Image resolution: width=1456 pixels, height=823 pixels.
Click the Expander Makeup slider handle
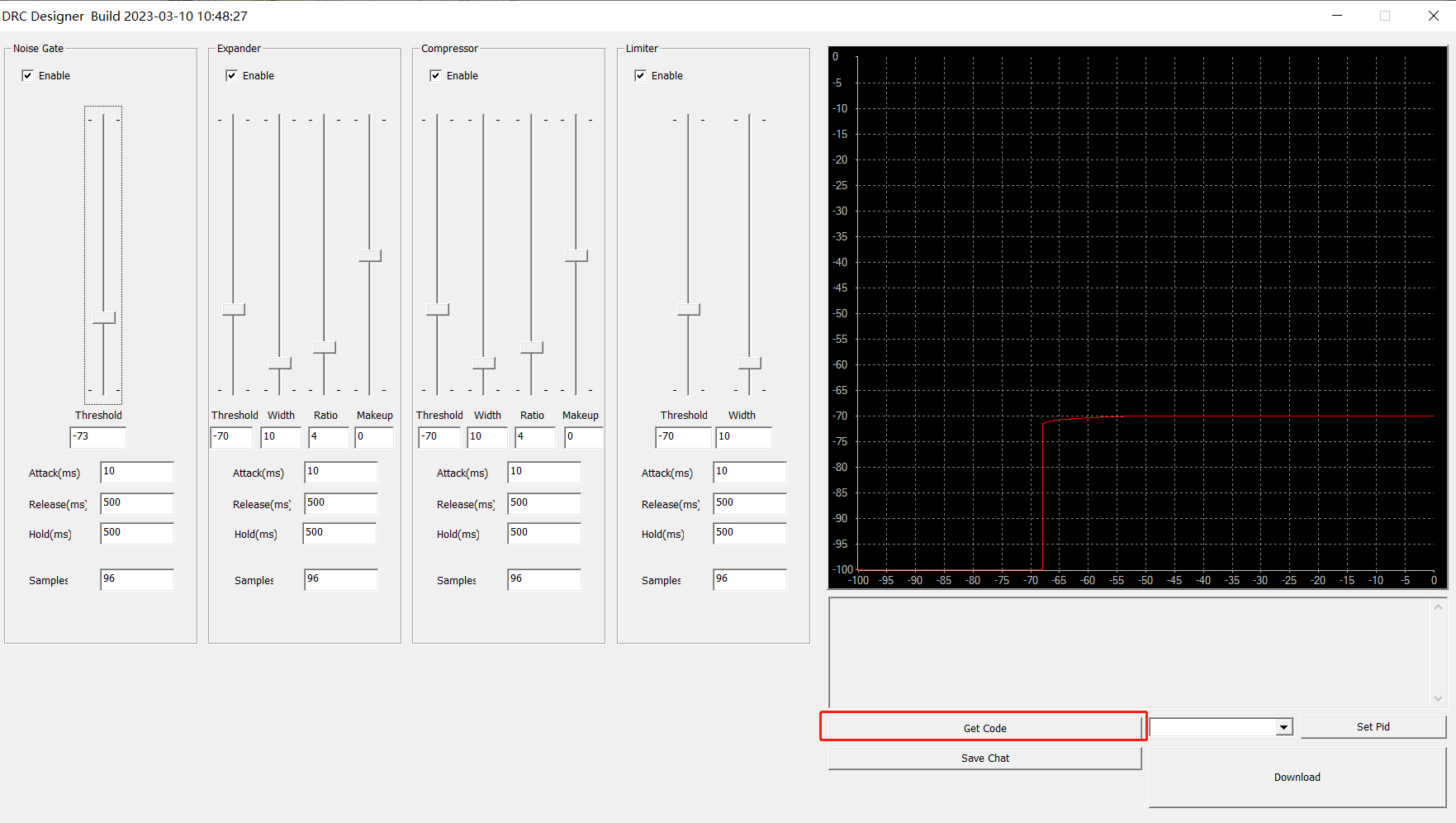point(370,256)
